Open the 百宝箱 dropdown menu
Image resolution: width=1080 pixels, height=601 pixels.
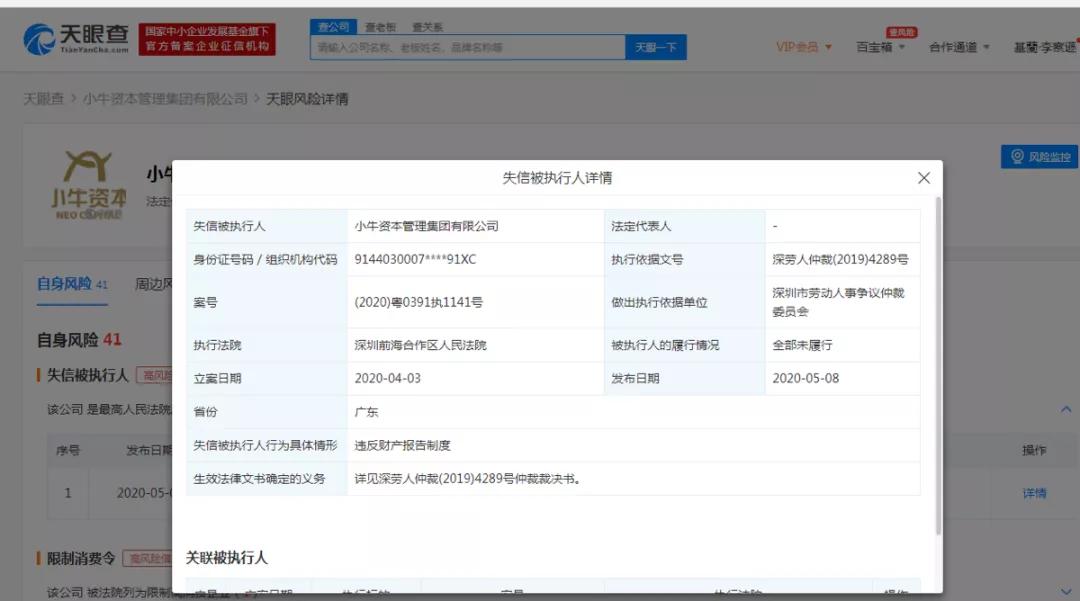tap(880, 47)
